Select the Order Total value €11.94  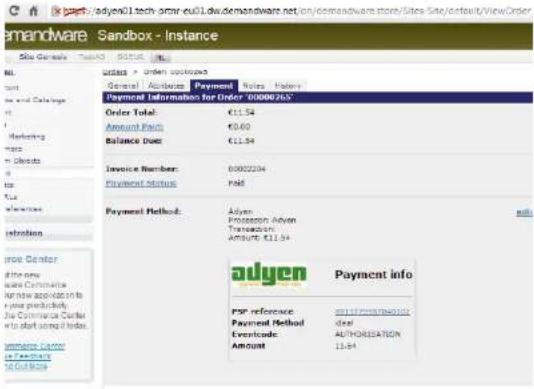(241, 112)
